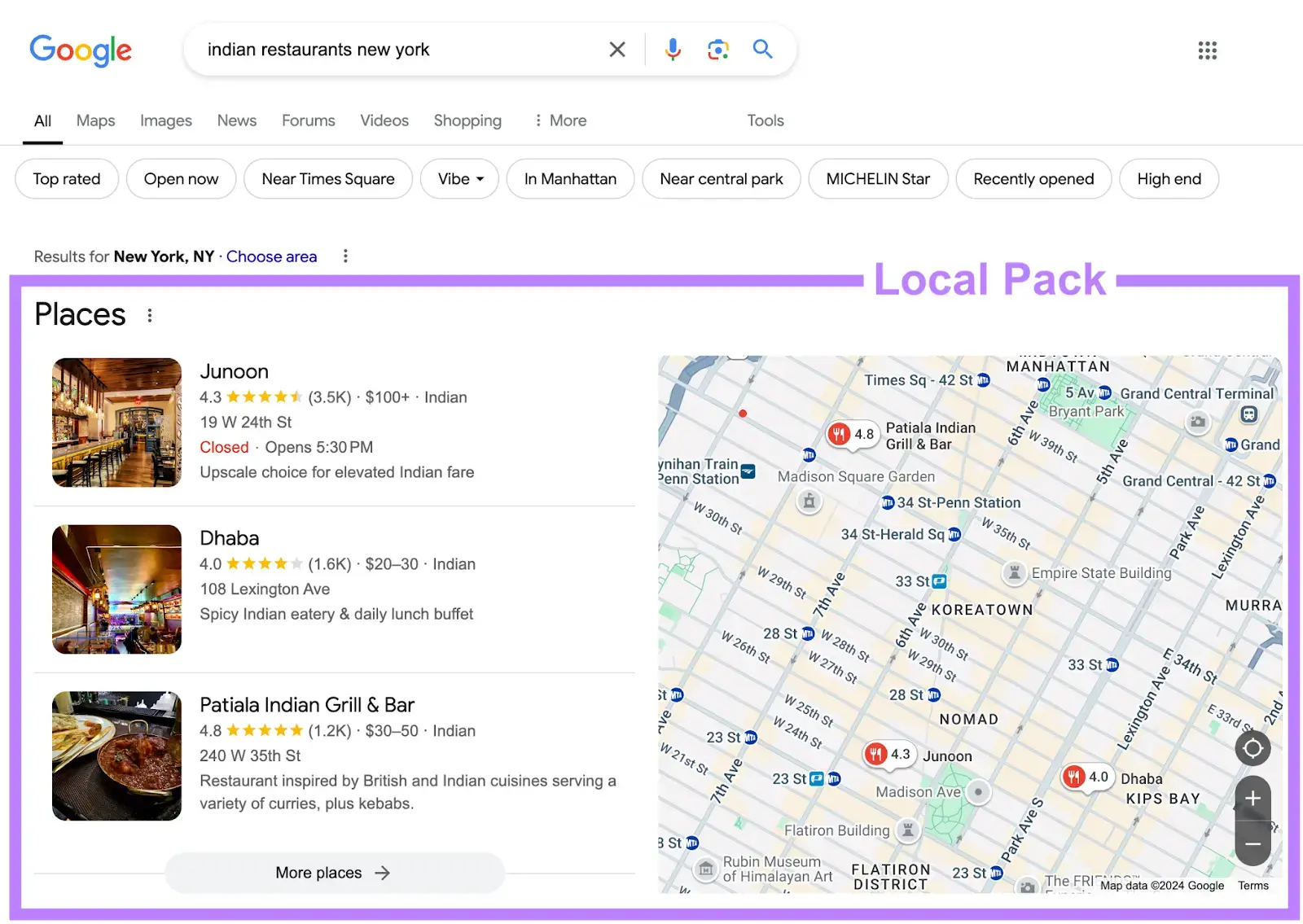
Task: Switch to the Maps tab
Action: tap(95, 120)
